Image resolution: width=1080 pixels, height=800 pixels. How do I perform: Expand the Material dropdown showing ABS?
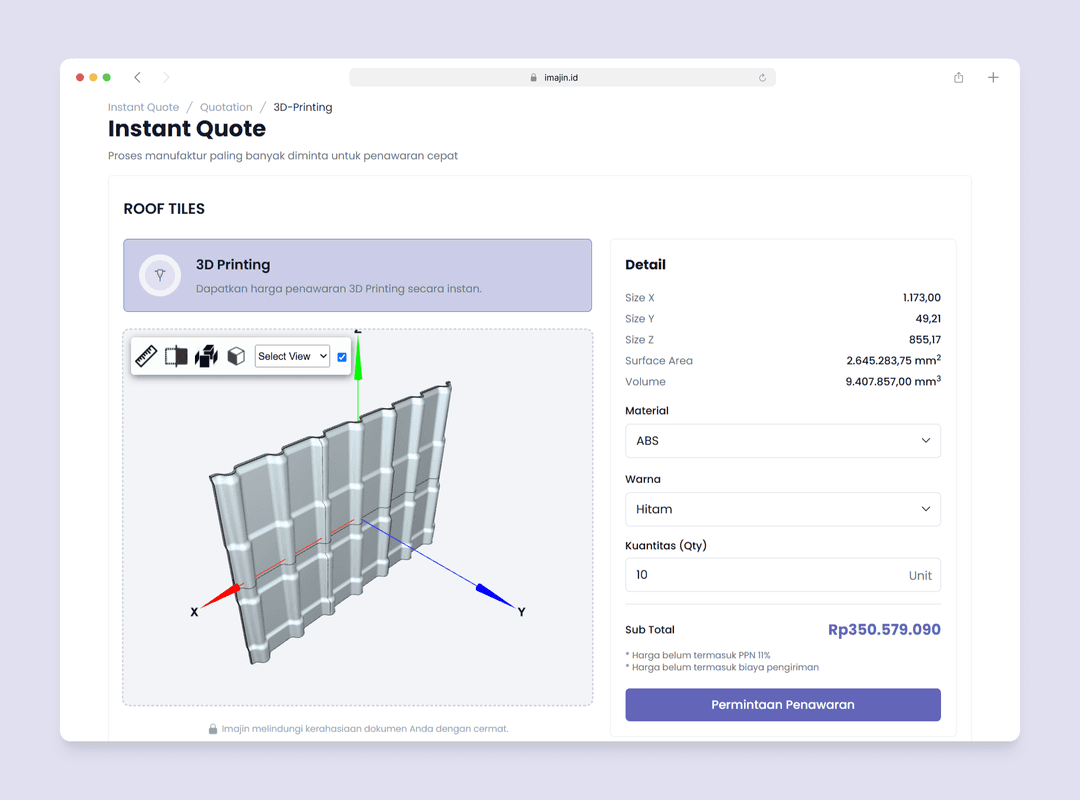782,441
